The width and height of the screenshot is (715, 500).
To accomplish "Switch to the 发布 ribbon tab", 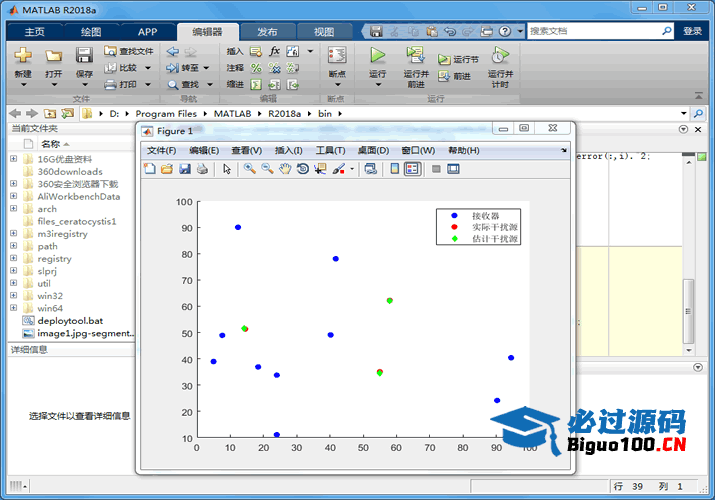I will 266,31.
